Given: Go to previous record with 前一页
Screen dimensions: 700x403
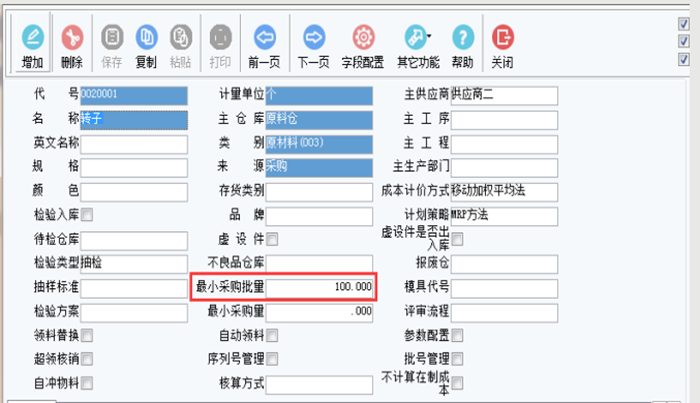Looking at the screenshot, I should [x=265, y=46].
